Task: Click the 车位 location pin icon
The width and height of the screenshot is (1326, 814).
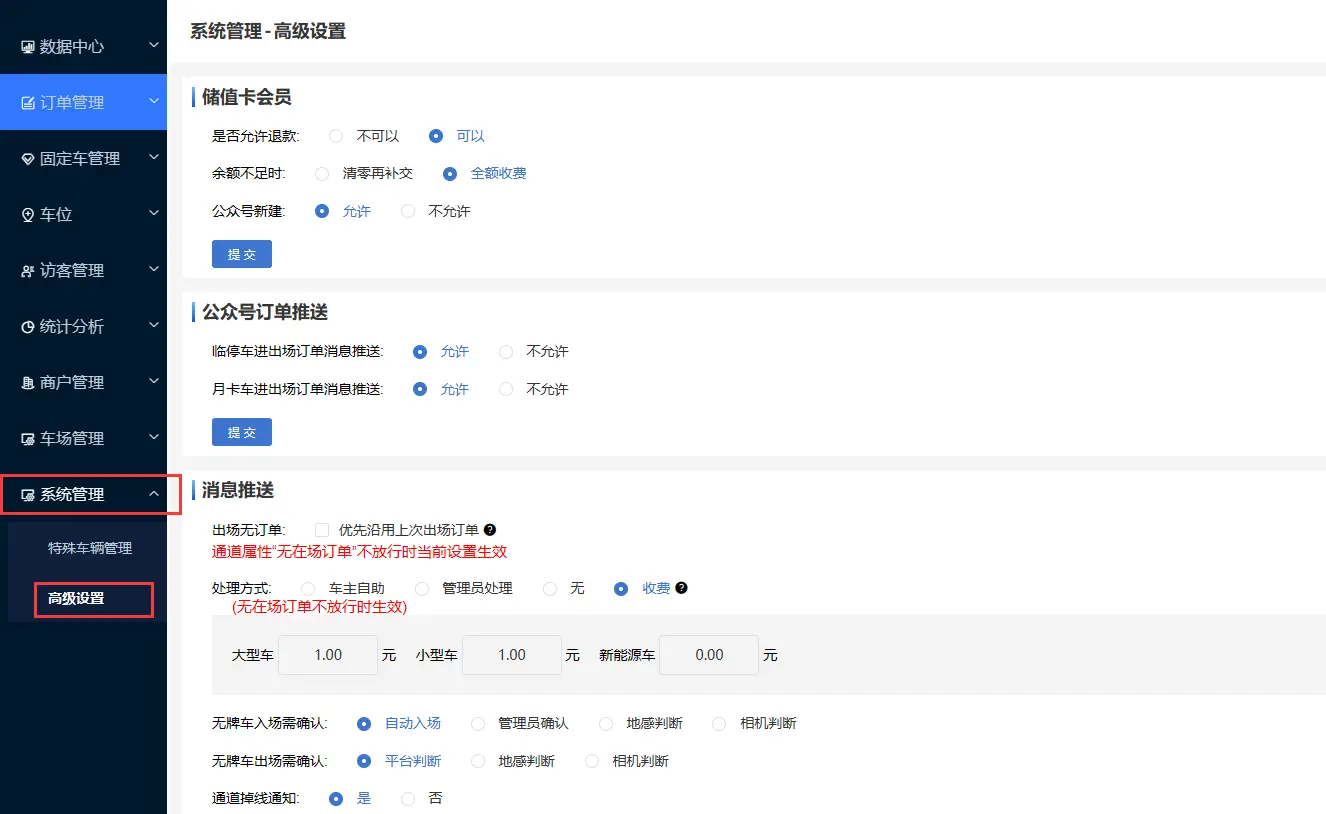Action: (28, 215)
